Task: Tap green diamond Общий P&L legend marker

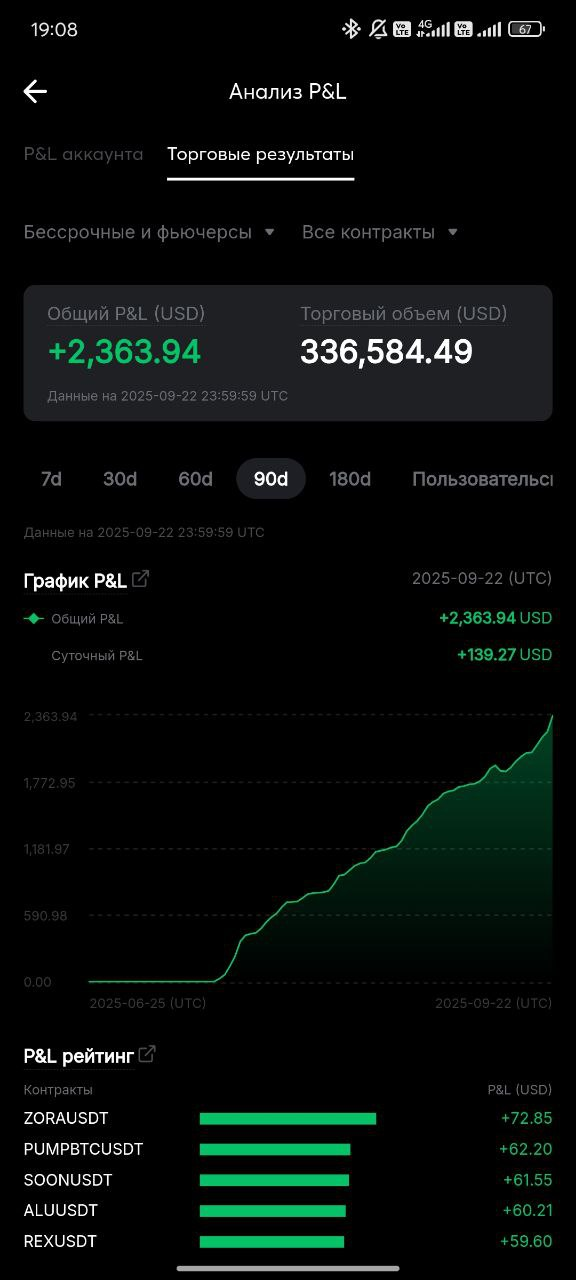Action: [34, 619]
